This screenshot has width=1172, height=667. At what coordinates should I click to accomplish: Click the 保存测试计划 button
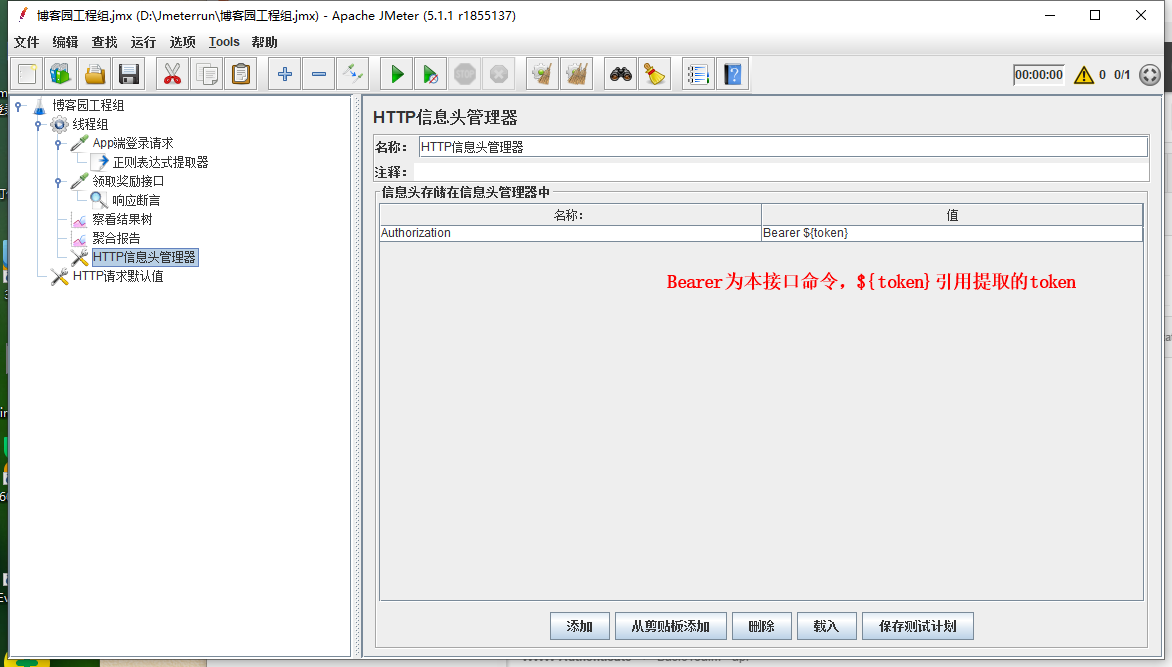(917, 626)
